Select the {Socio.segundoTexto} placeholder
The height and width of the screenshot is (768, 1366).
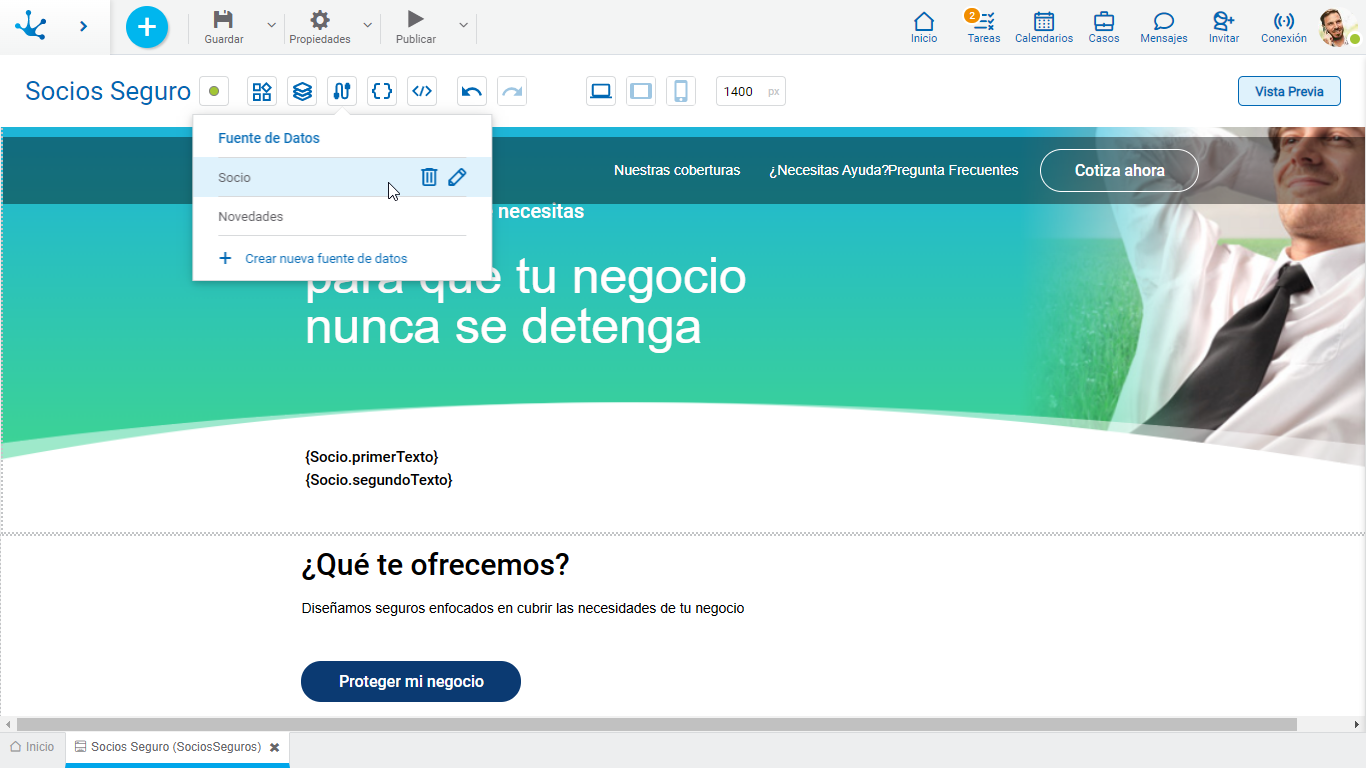379,480
